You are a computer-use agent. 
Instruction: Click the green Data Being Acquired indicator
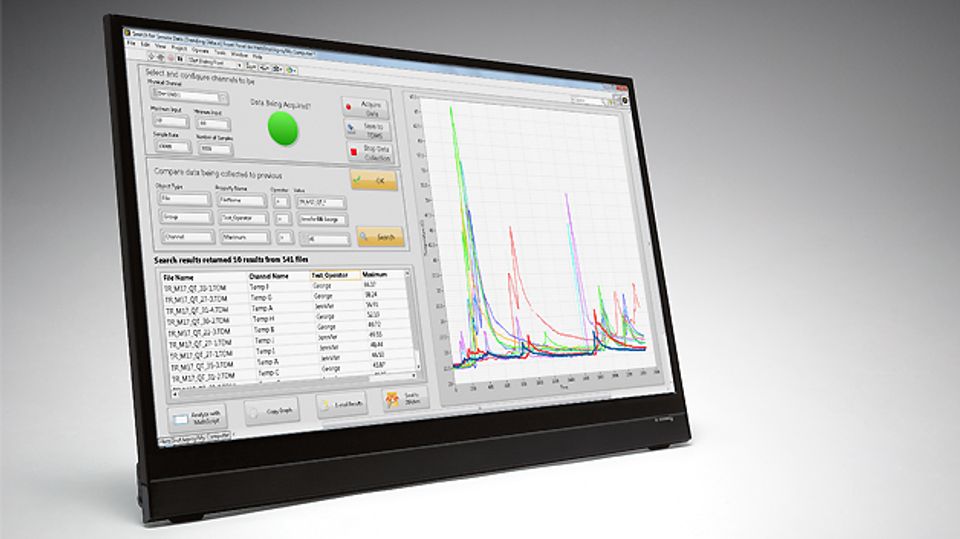(283, 129)
